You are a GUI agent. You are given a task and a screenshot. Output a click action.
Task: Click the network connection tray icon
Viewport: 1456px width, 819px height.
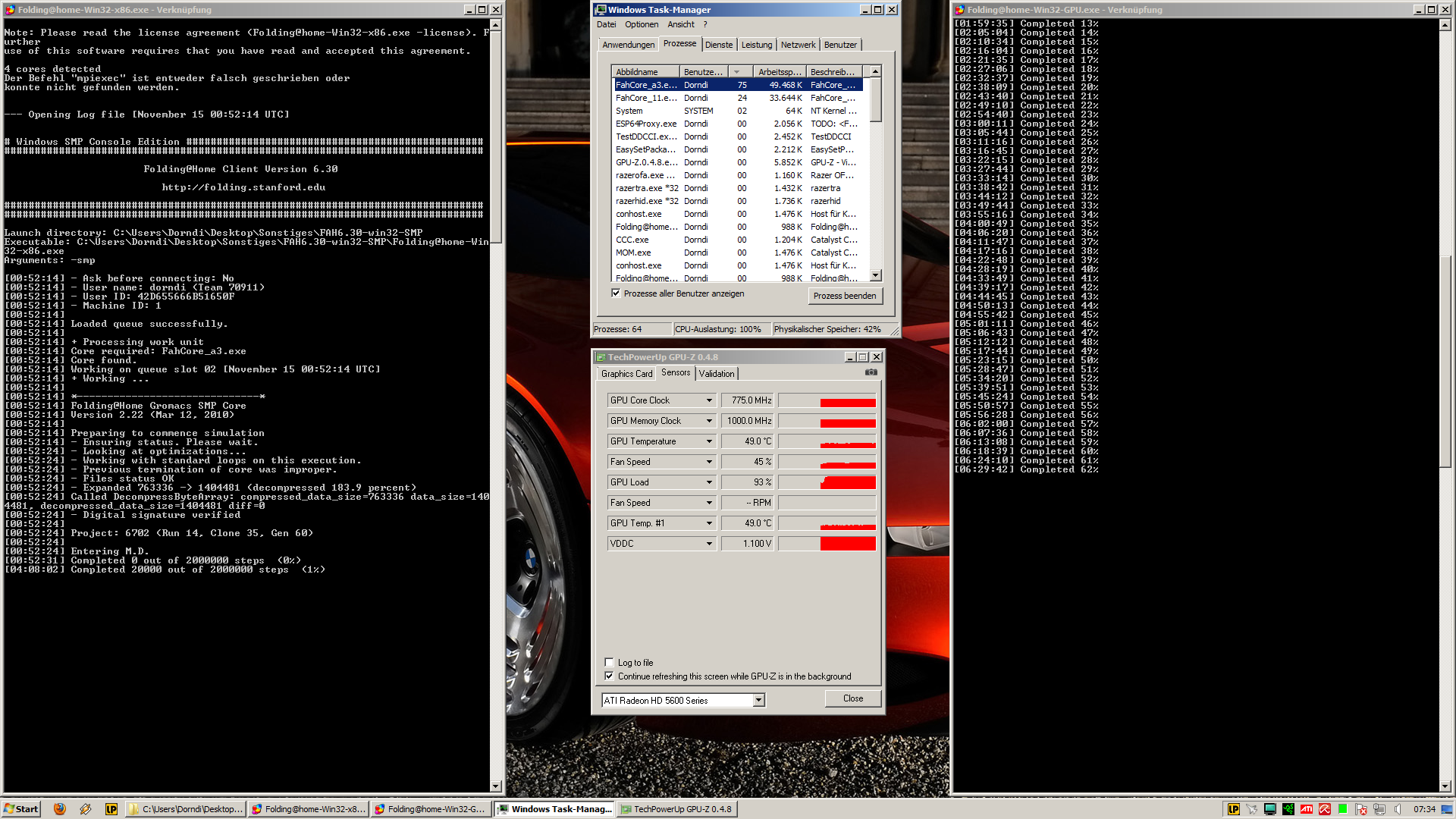click(x=1379, y=809)
